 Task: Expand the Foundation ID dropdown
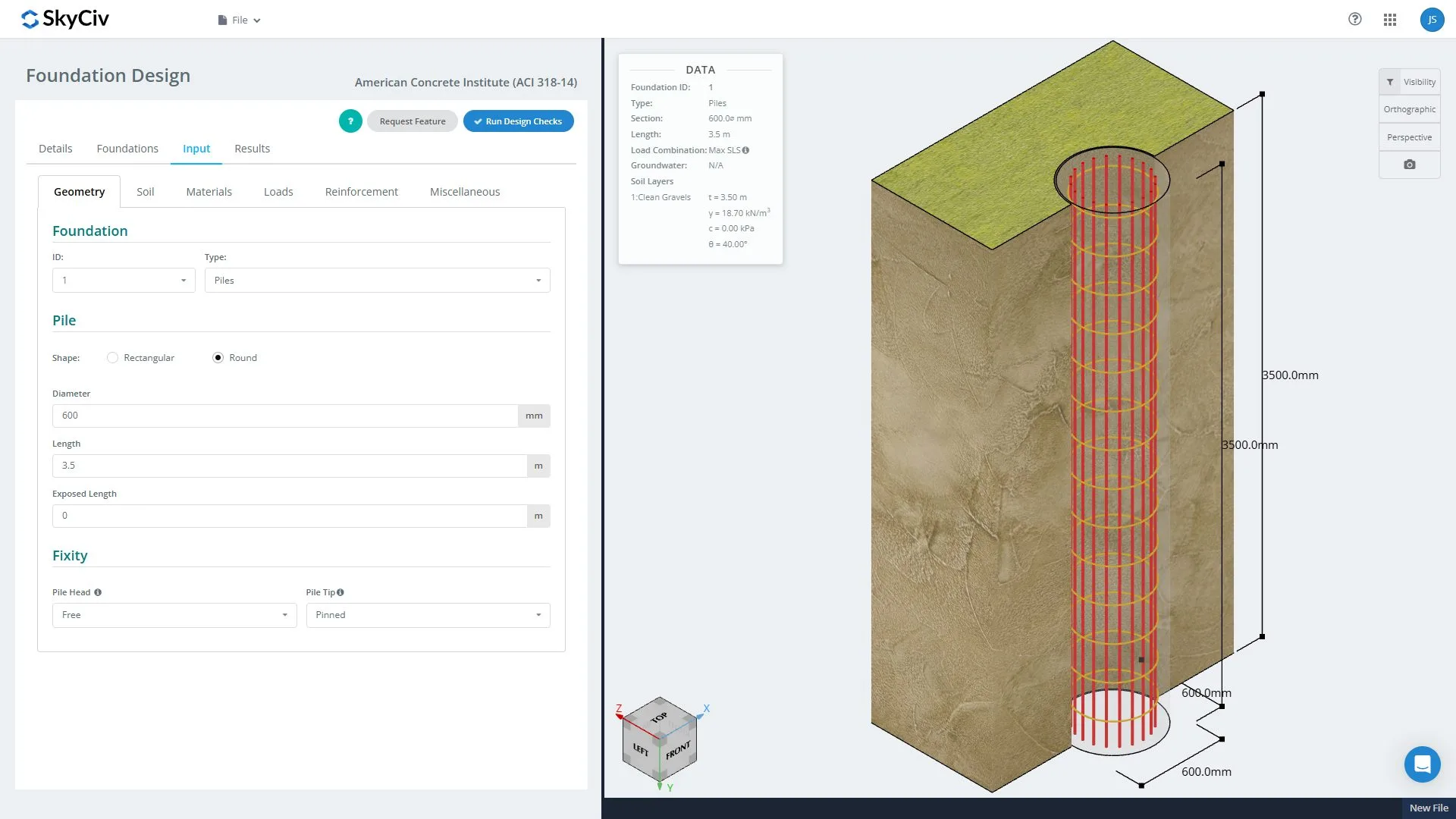(x=124, y=281)
